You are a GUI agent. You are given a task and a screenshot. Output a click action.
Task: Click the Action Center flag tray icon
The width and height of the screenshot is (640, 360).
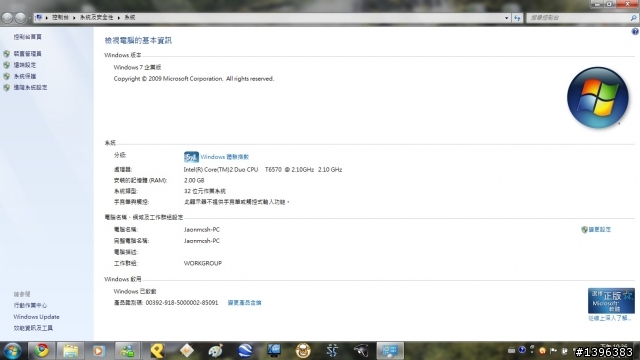[x=553, y=351]
